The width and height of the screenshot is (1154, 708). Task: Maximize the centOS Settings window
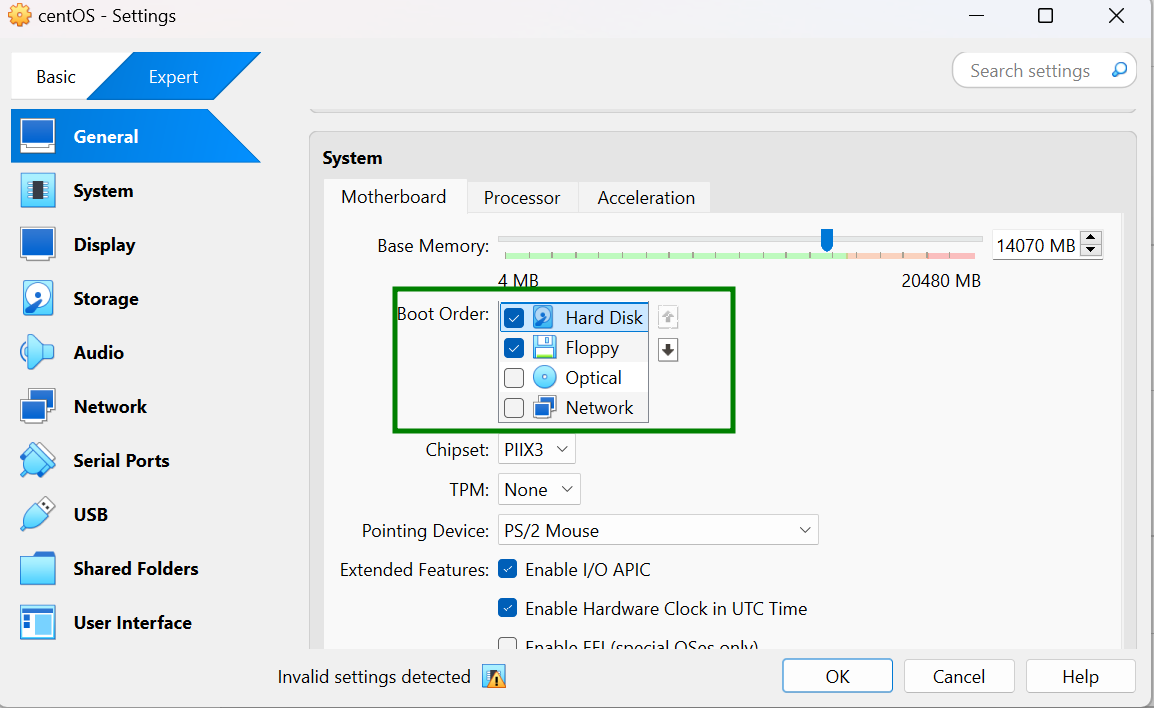coord(1045,15)
